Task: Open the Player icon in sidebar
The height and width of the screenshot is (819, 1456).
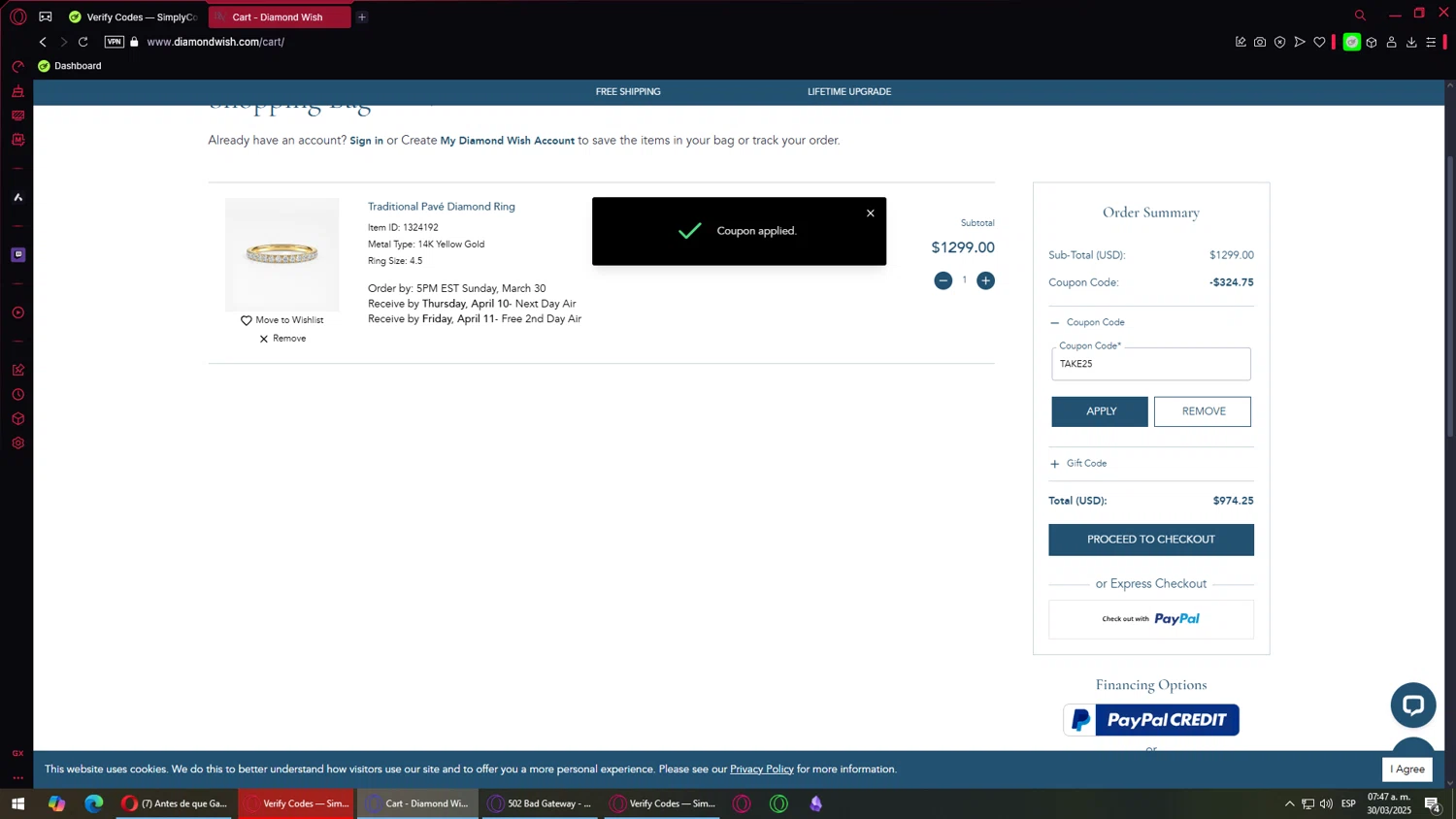Action: pyautogui.click(x=17, y=312)
